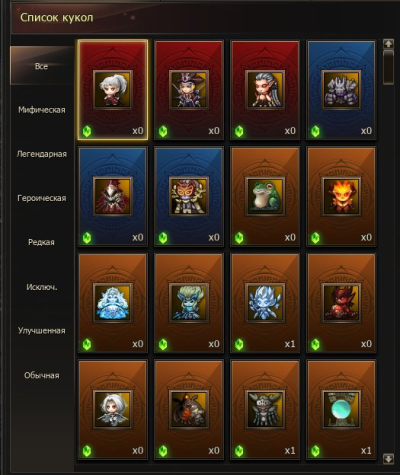
Task: Click the scroll up arrow
Action: point(389,44)
